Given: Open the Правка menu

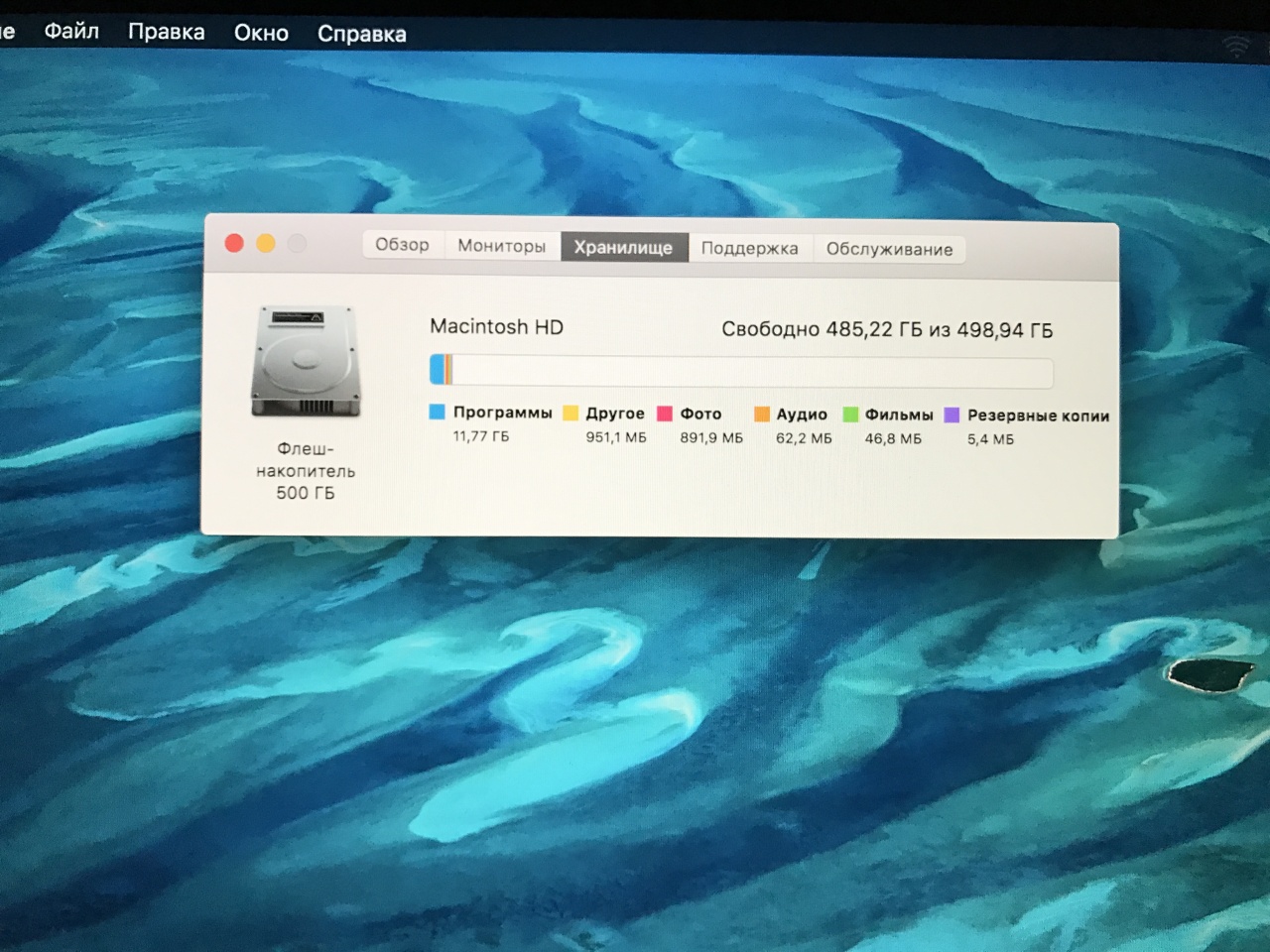Looking at the screenshot, I should (x=166, y=32).
